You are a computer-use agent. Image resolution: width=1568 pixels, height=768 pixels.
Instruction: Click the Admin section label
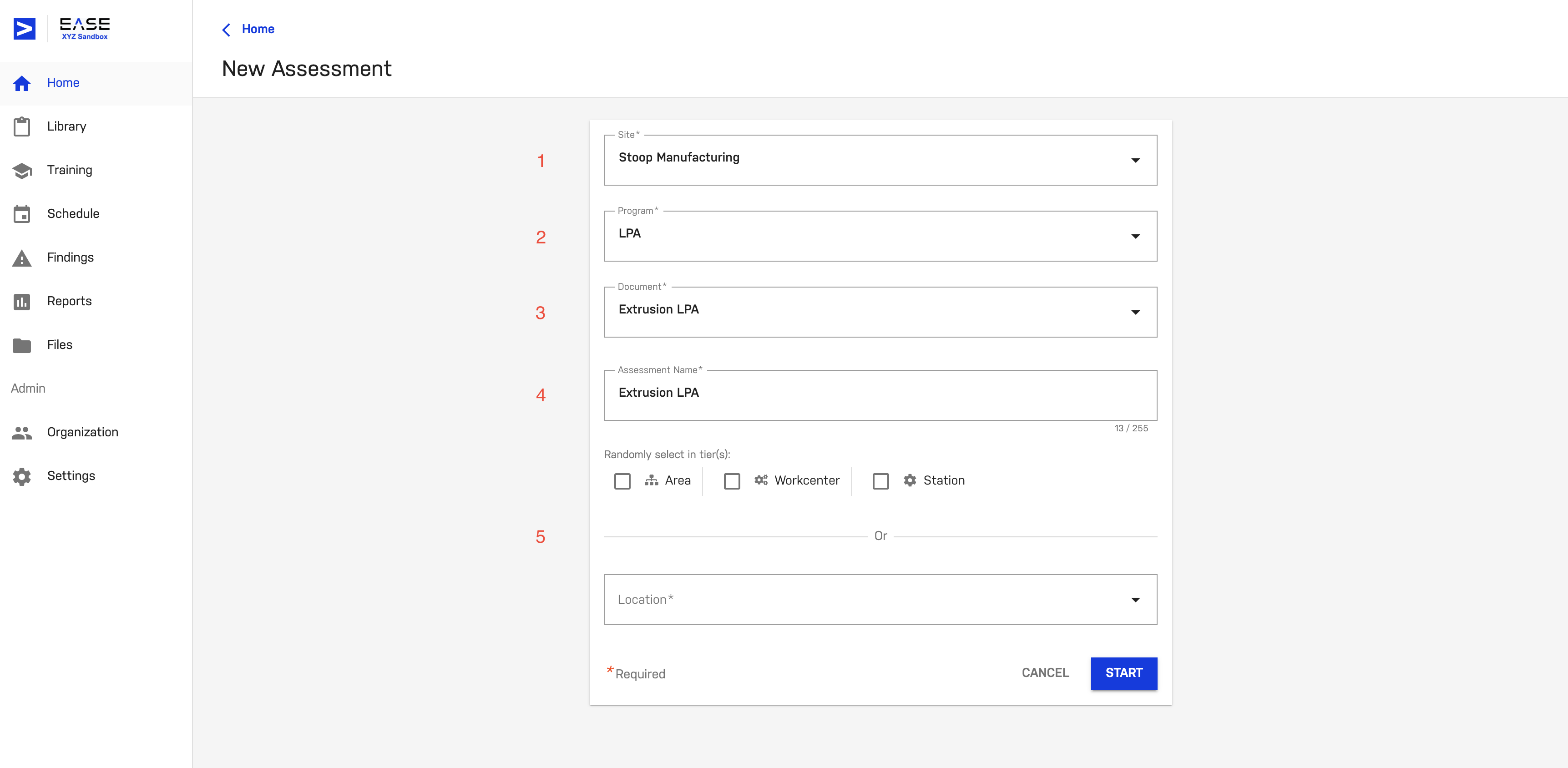pyautogui.click(x=28, y=388)
